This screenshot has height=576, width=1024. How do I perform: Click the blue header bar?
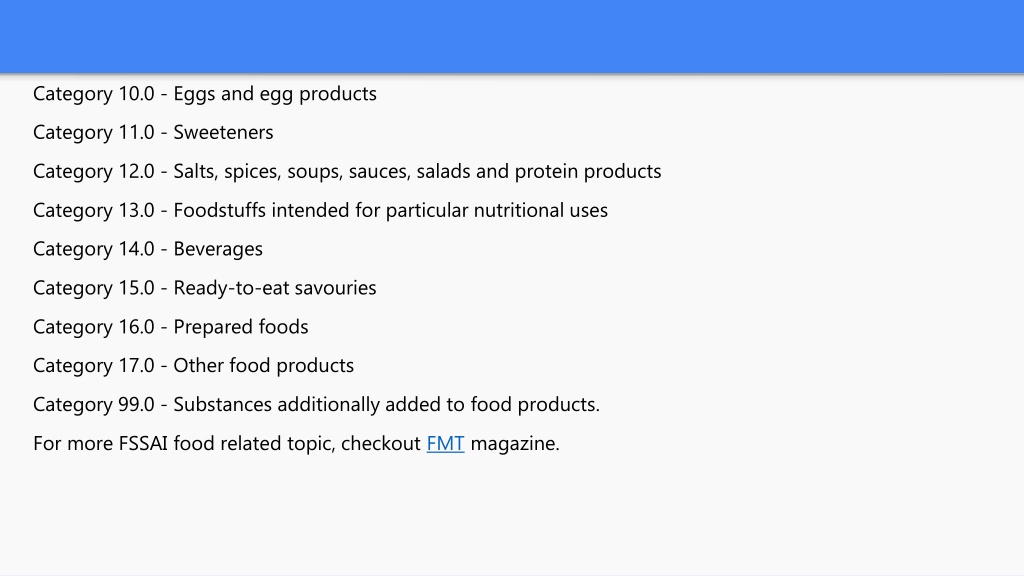point(512,37)
